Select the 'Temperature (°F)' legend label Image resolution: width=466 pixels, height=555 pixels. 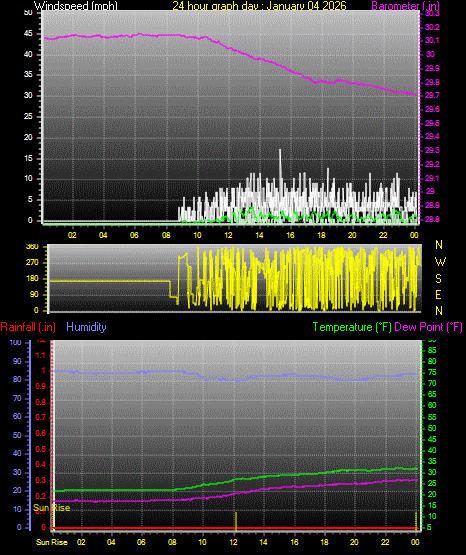352,327
